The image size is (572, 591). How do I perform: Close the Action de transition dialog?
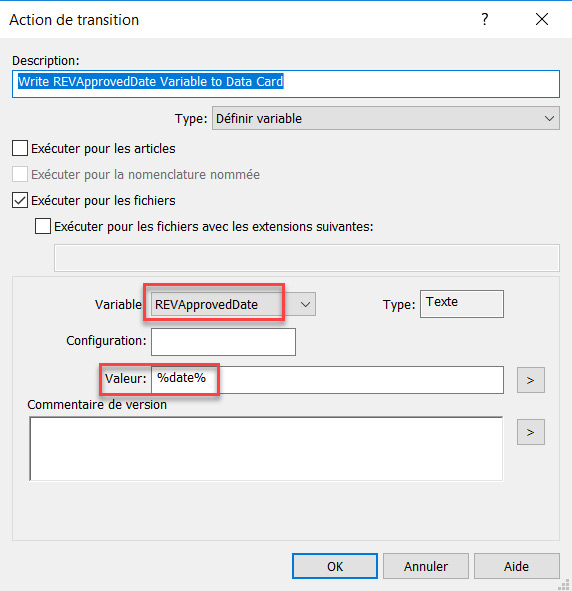tap(541, 19)
